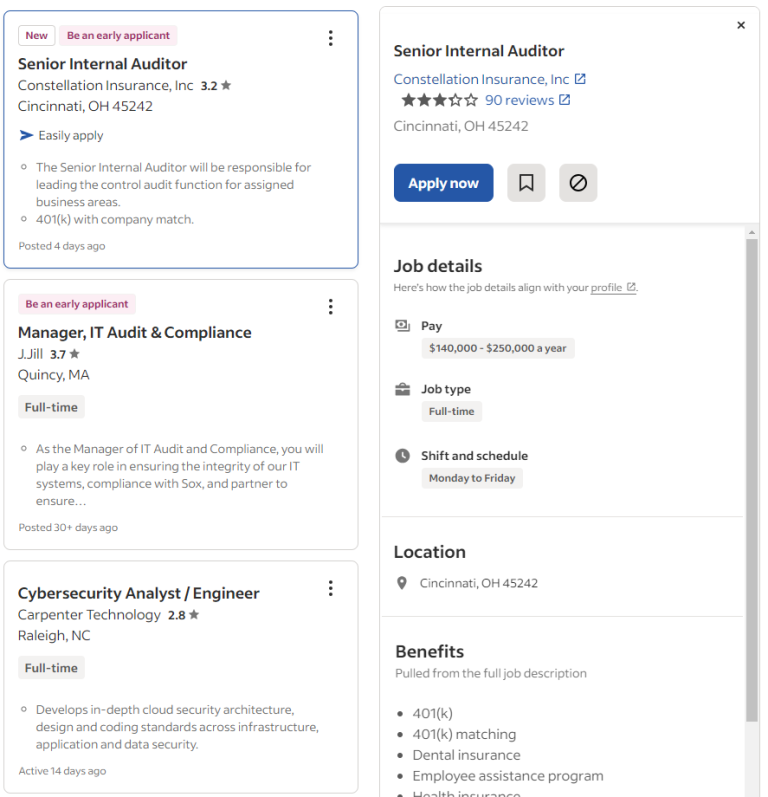768x797 pixels.
Task: Open options menu for Manager, IT Audit card
Action: click(330, 306)
